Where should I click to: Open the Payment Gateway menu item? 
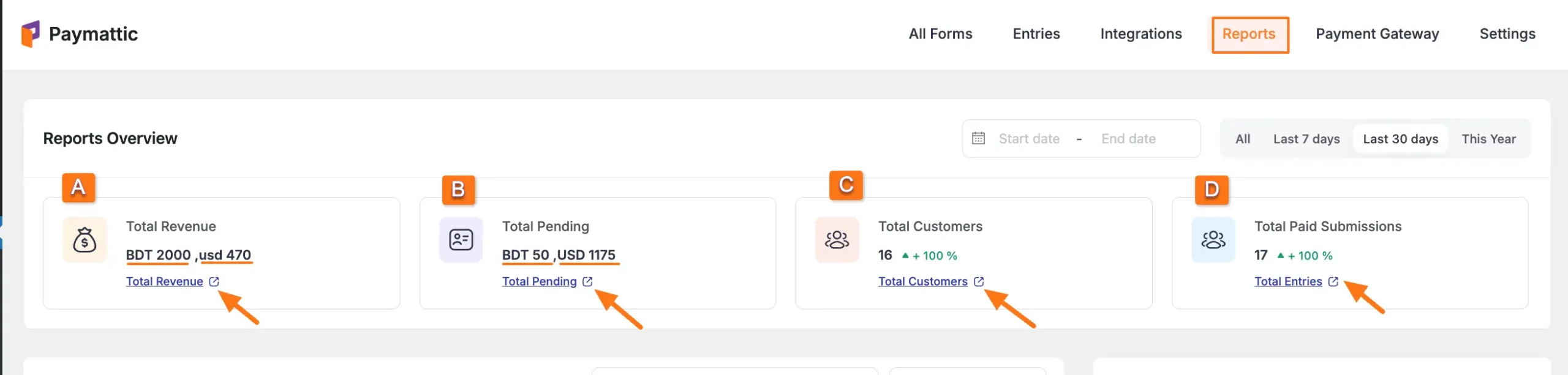pyautogui.click(x=1377, y=34)
